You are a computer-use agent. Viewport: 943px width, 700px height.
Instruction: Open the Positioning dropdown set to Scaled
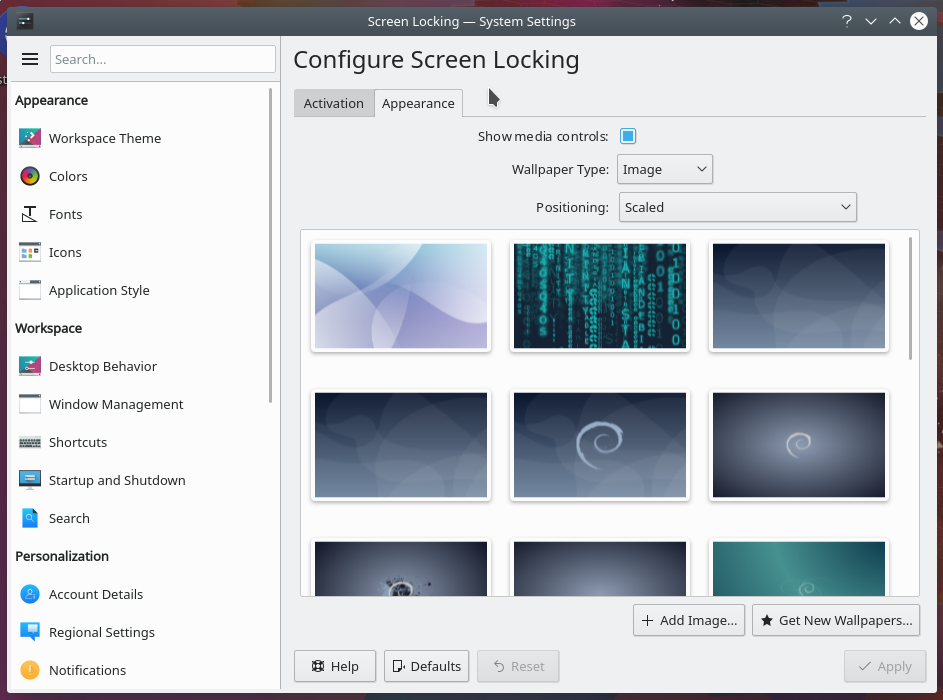click(x=737, y=207)
